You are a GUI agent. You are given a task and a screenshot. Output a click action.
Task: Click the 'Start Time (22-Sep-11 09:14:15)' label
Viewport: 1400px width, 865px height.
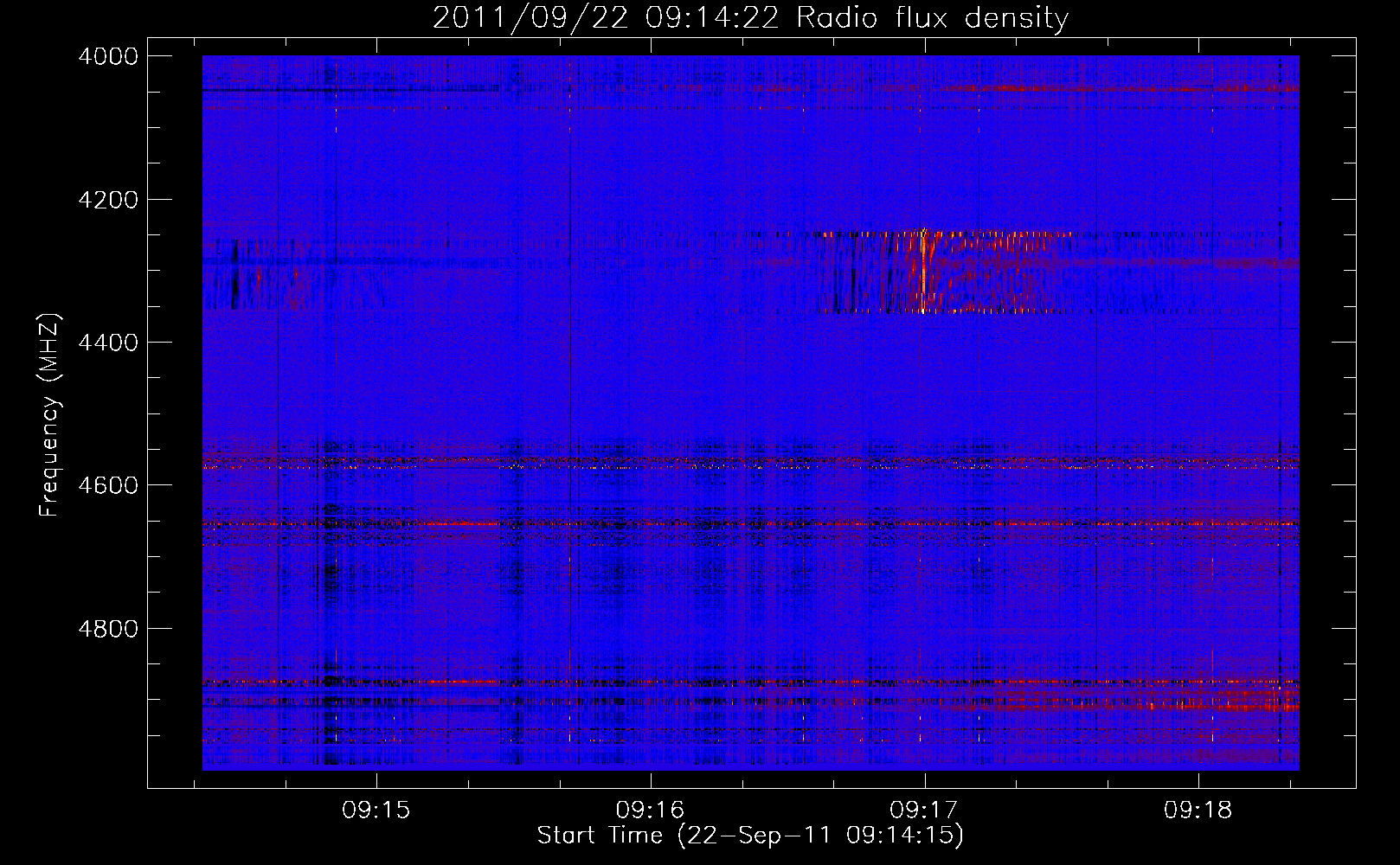750,836
